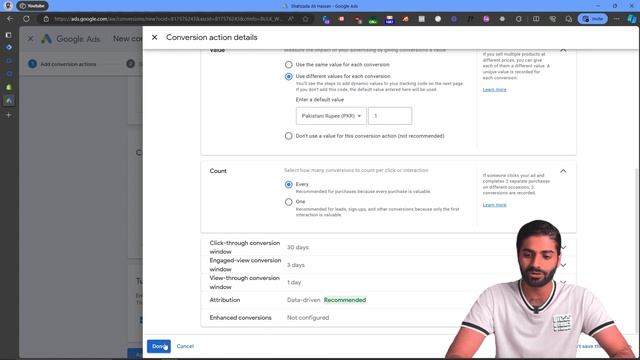Select 'Use the same value for each conversion'
This screenshot has width=640, height=360.
coord(289,64)
